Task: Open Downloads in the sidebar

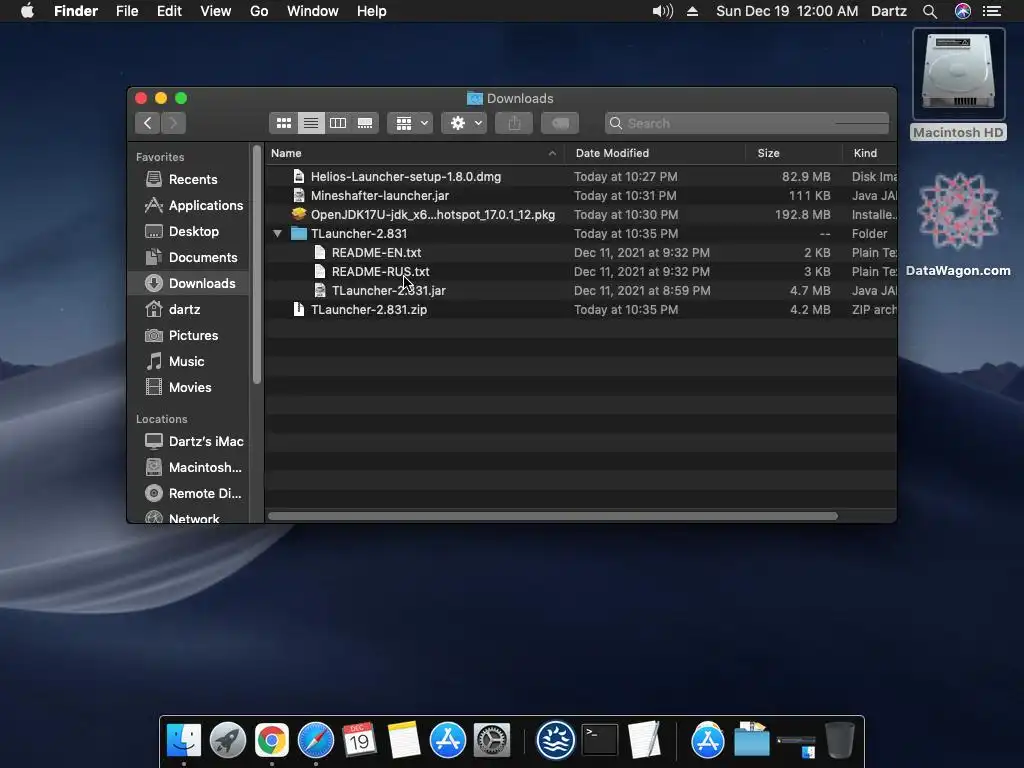Action: click(189, 283)
